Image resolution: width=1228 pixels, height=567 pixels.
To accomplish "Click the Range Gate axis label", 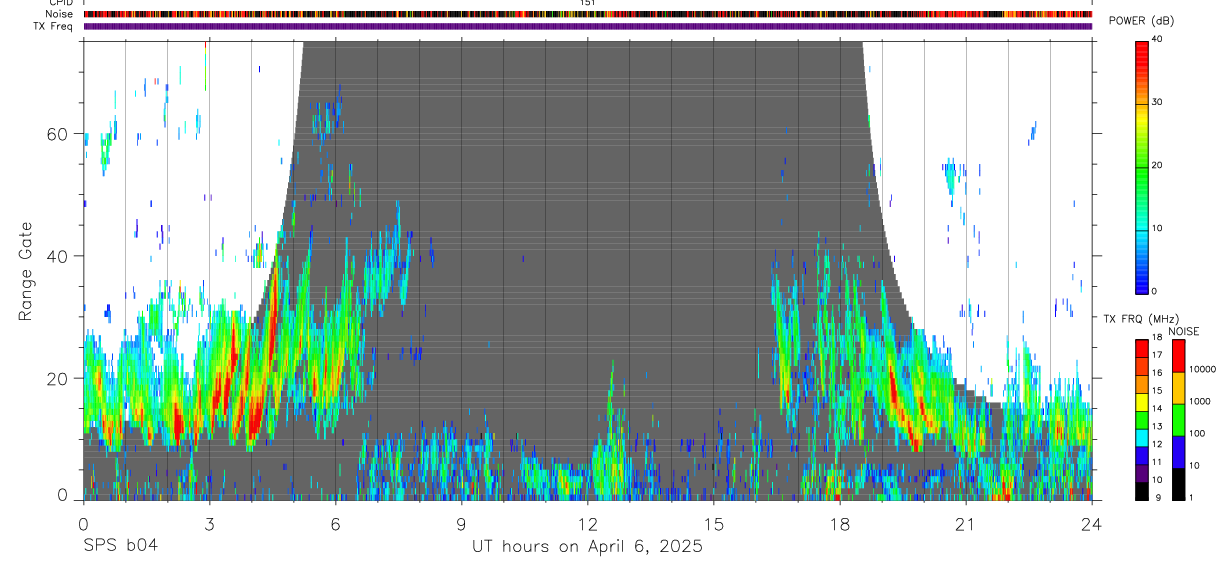I will 25,272.
